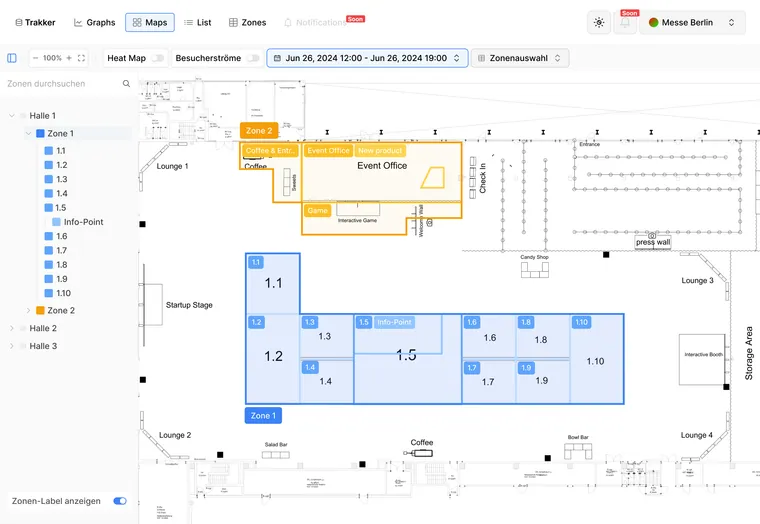Screen dimensions: 760x524
Task: Collapse the Halle 1 tree node
Action: coord(12,116)
